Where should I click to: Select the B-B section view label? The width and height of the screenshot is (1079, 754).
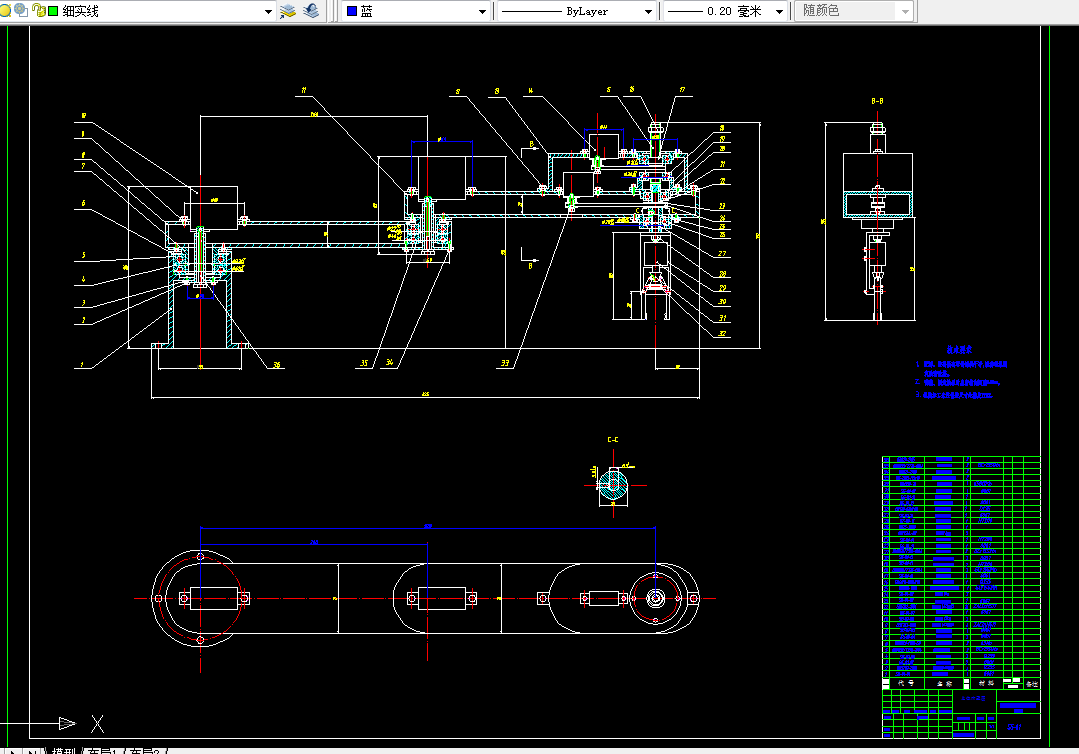(877, 101)
